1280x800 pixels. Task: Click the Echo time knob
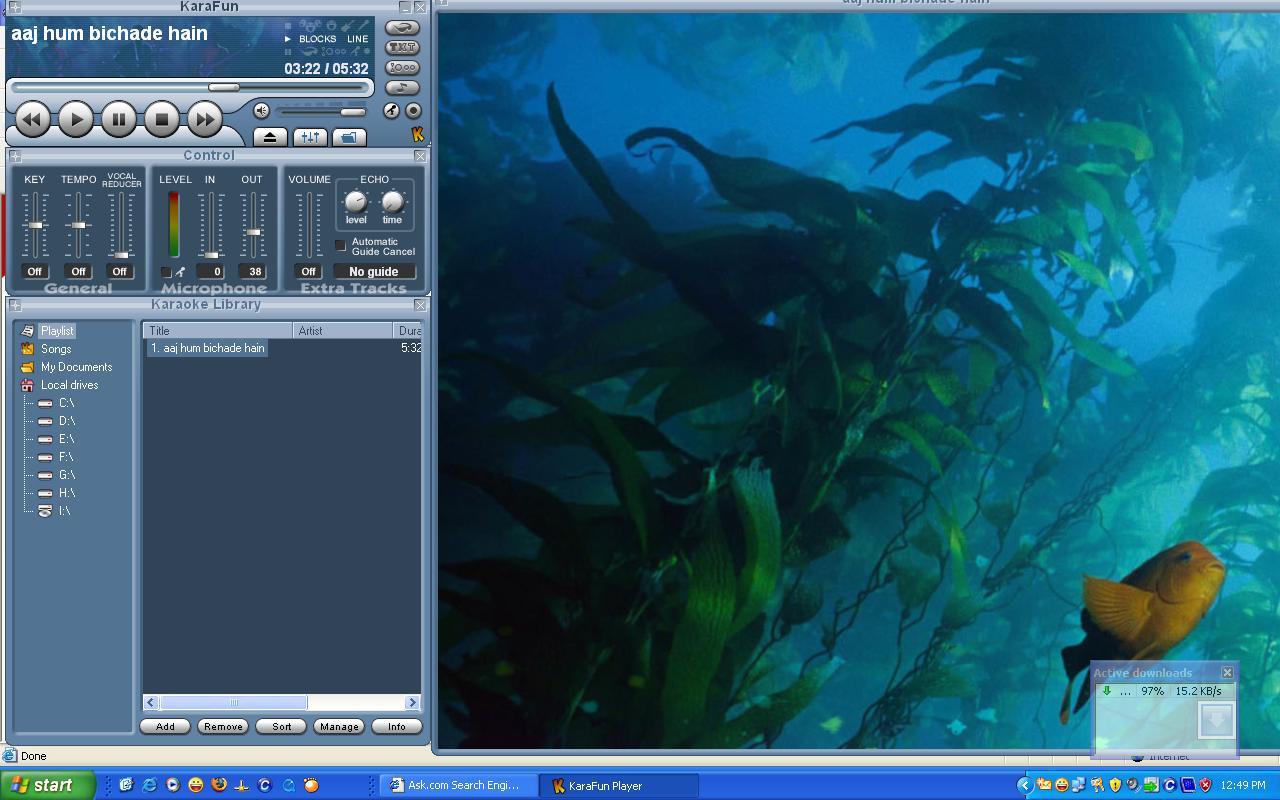coord(392,202)
